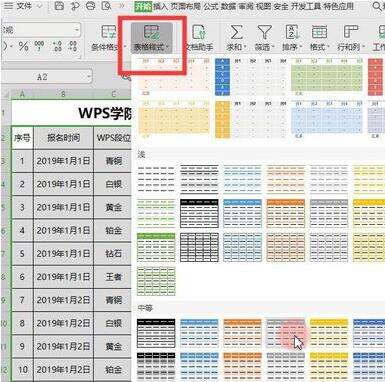Switch to the 公式 ribbon tab
Image resolution: width=385 pixels, height=382 pixels.
[211, 6]
